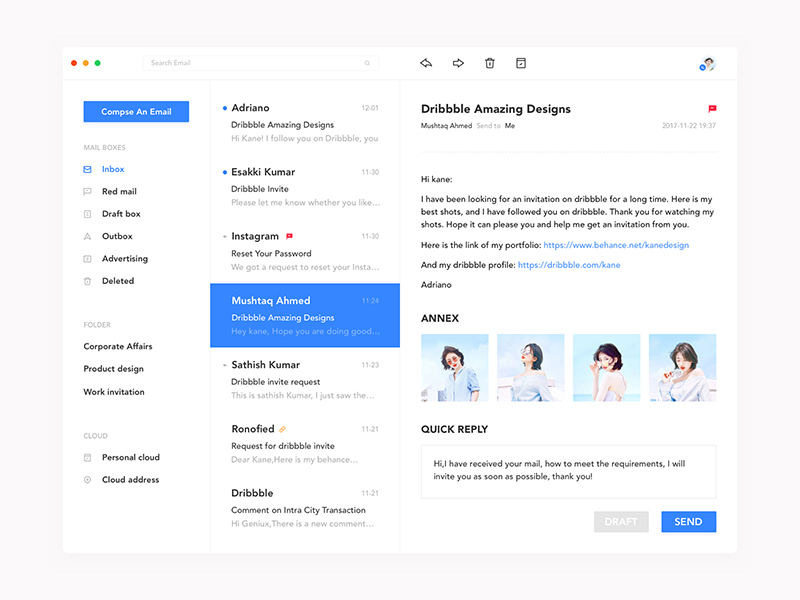Open the first annex photo thumbnail
This screenshot has height=600, width=800.
(455, 368)
